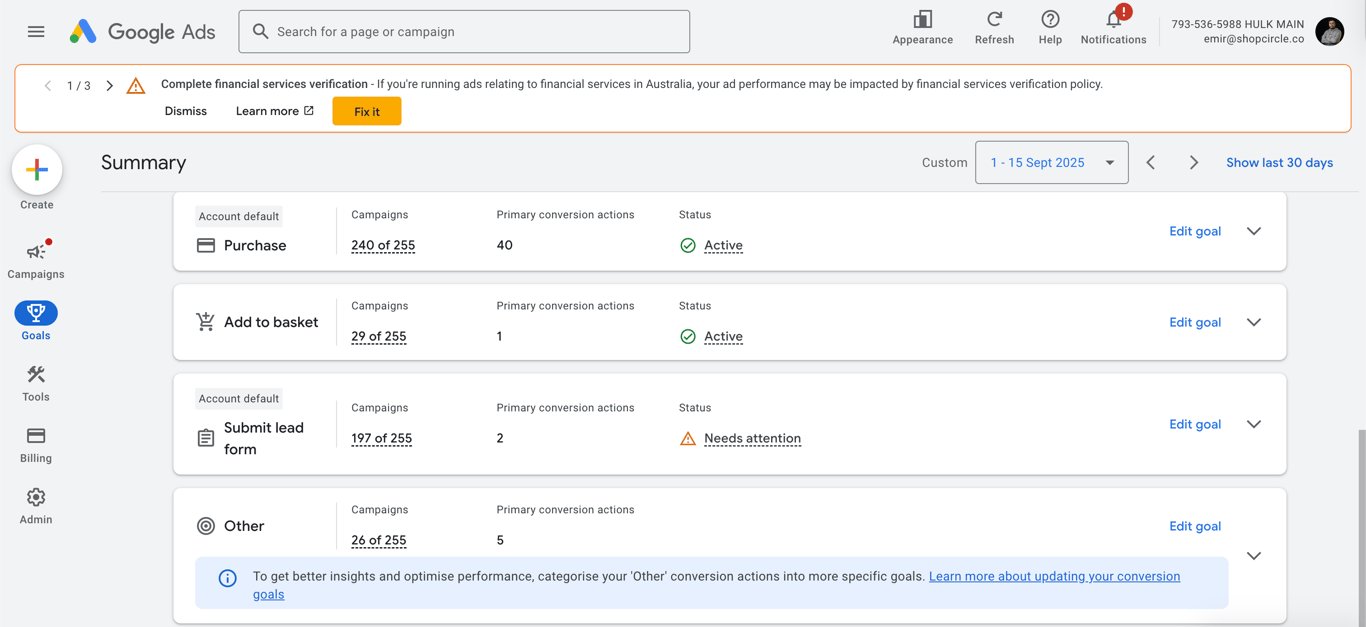Image resolution: width=1366 pixels, height=627 pixels.
Task: Open the Help menu
Action: pos(1050,27)
